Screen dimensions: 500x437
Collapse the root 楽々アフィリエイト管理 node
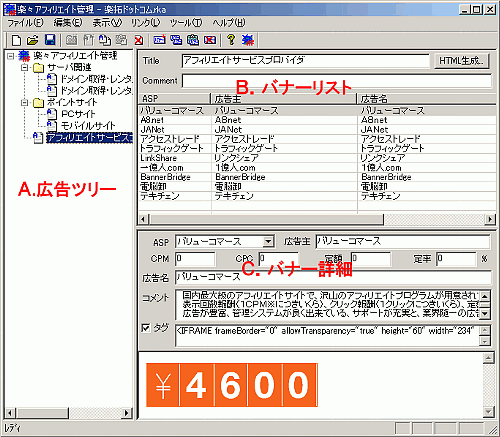11,56
